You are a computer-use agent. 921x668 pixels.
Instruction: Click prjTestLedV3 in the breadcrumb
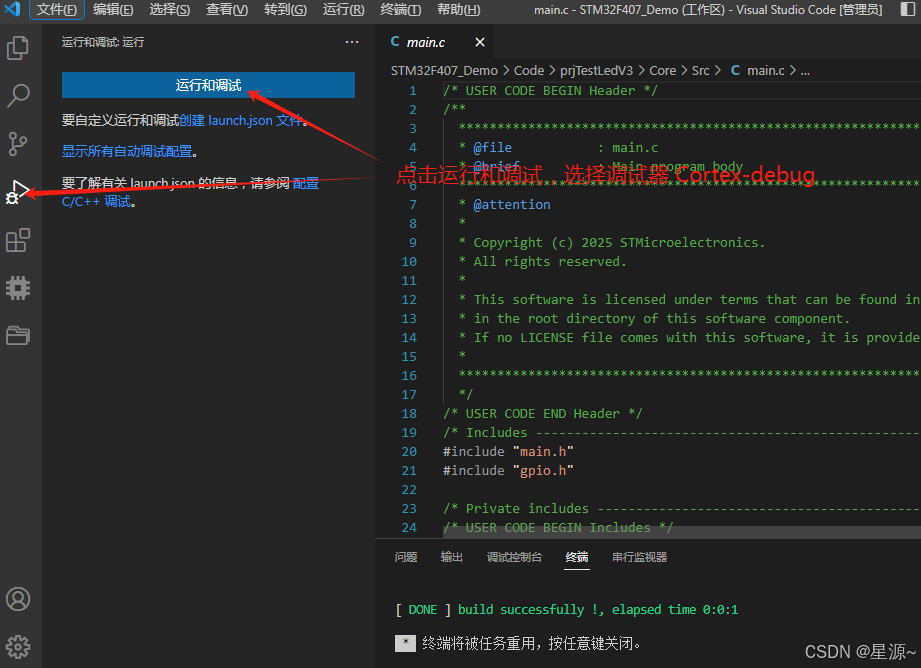click(596, 71)
